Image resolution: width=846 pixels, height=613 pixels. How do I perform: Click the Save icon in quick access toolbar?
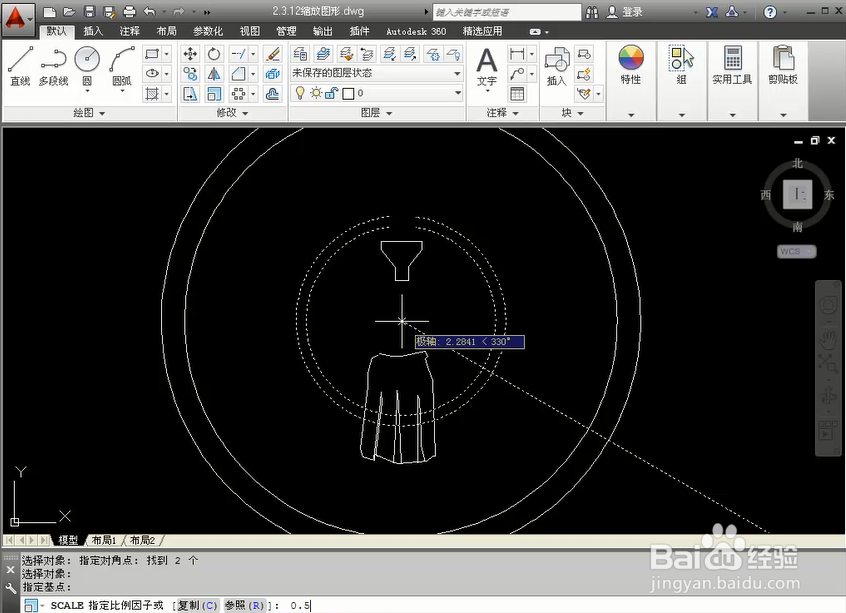(89, 11)
